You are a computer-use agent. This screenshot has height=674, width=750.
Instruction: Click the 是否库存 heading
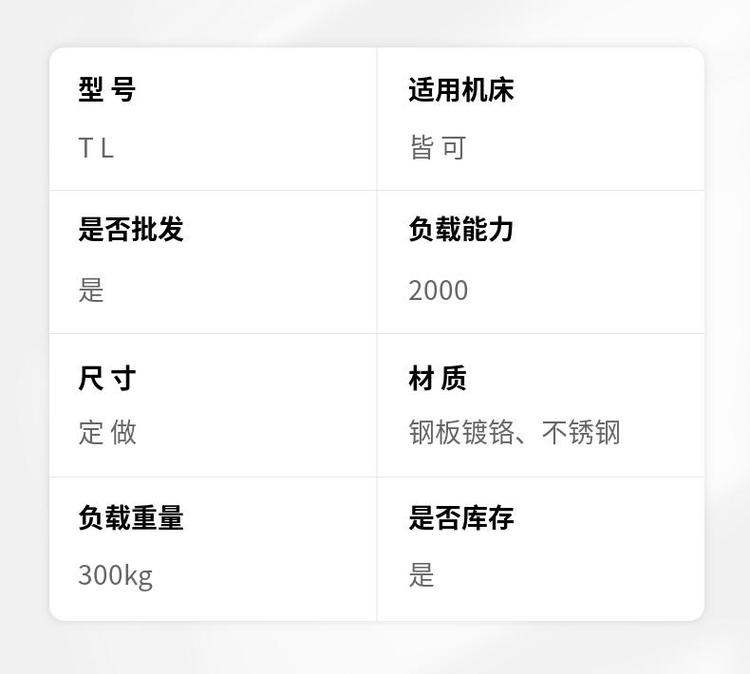coord(461,518)
